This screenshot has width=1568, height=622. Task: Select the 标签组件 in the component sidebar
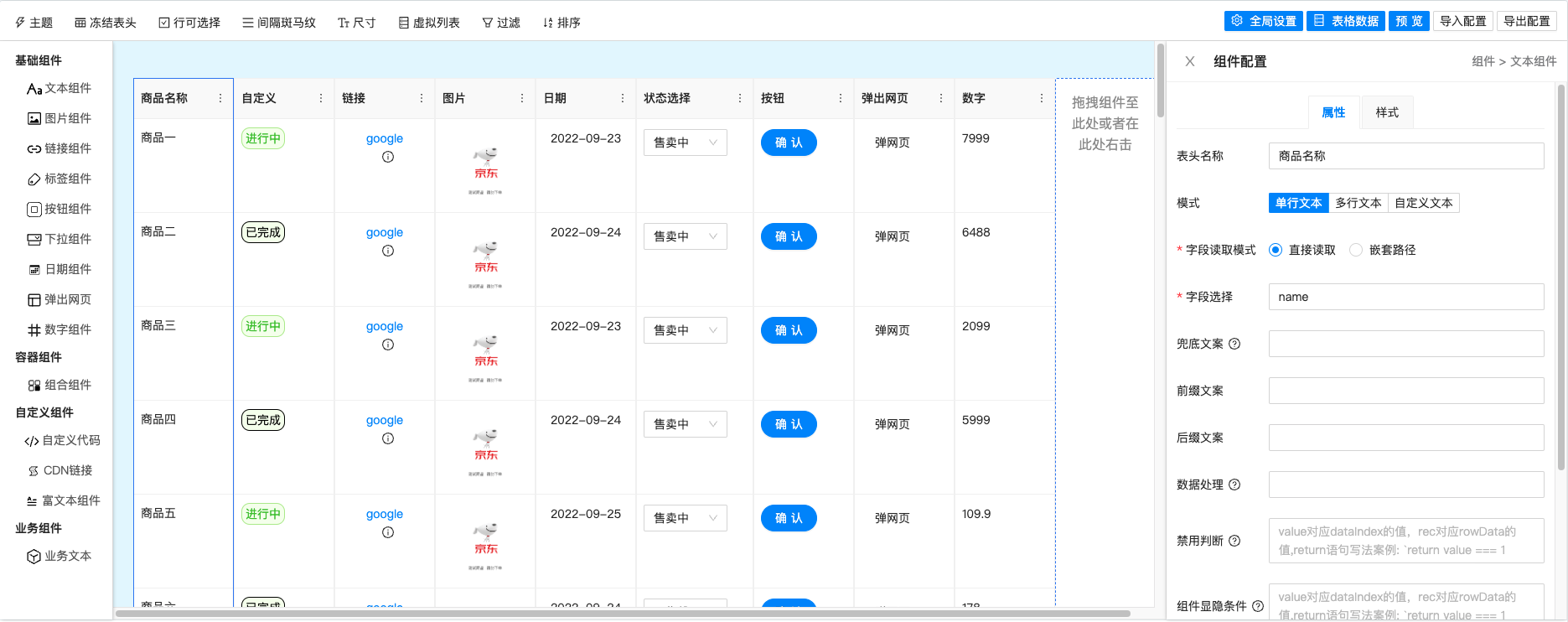point(59,179)
